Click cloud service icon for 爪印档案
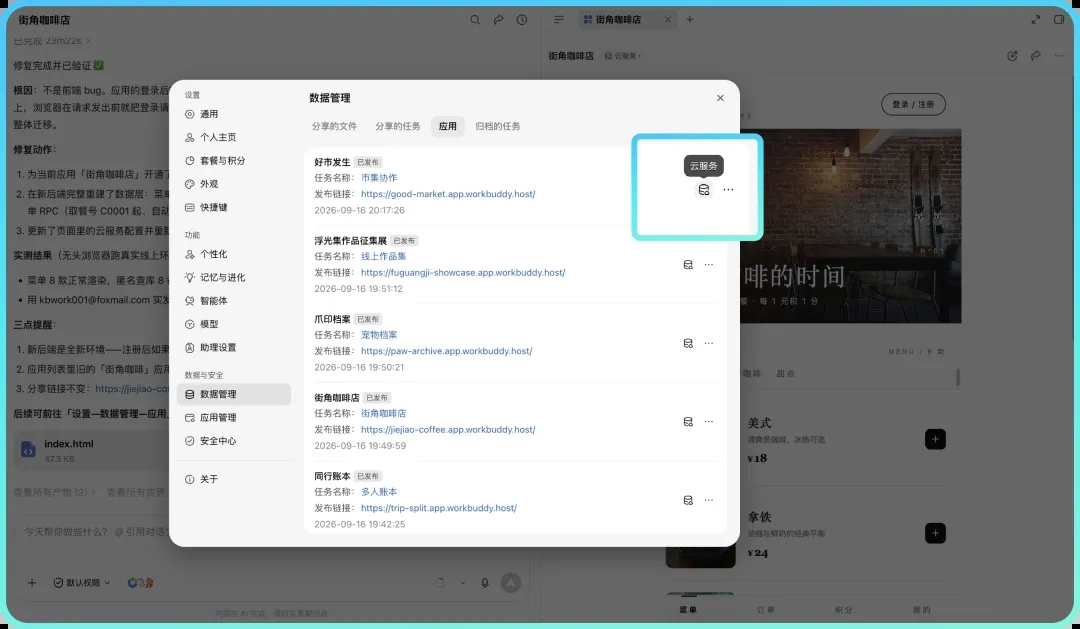Viewport: 1080px width, 629px height. pos(687,343)
